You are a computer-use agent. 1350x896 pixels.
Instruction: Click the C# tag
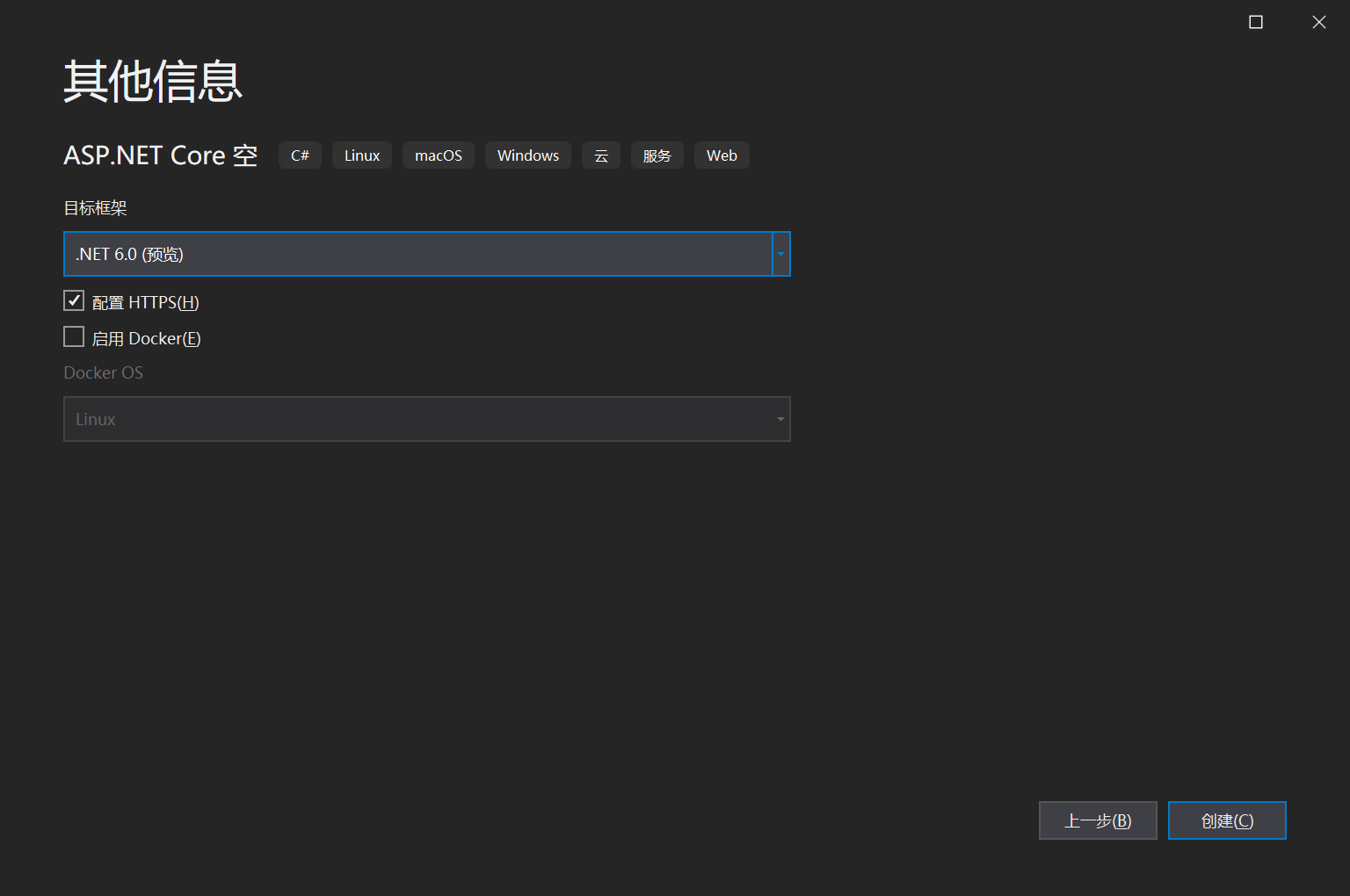point(300,155)
